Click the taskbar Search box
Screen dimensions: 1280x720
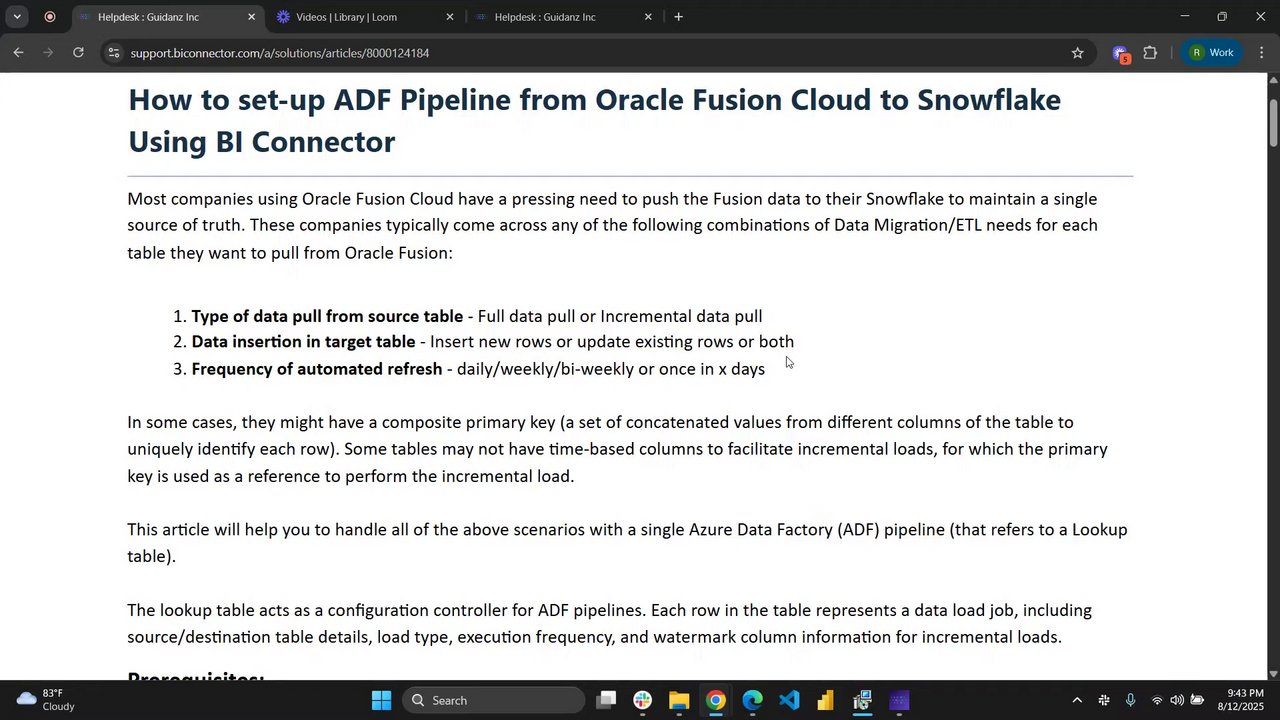[x=494, y=700]
